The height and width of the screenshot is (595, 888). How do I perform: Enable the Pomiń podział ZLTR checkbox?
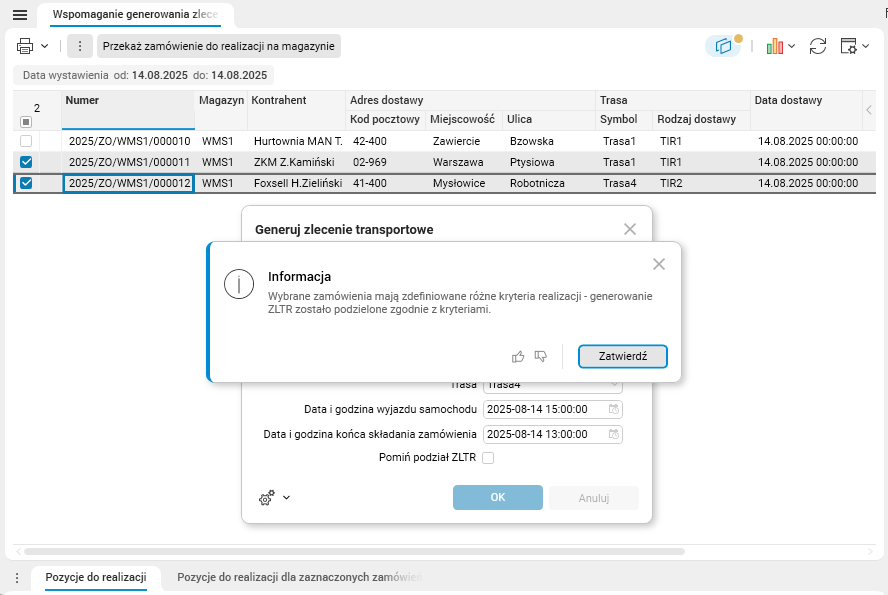click(x=488, y=458)
